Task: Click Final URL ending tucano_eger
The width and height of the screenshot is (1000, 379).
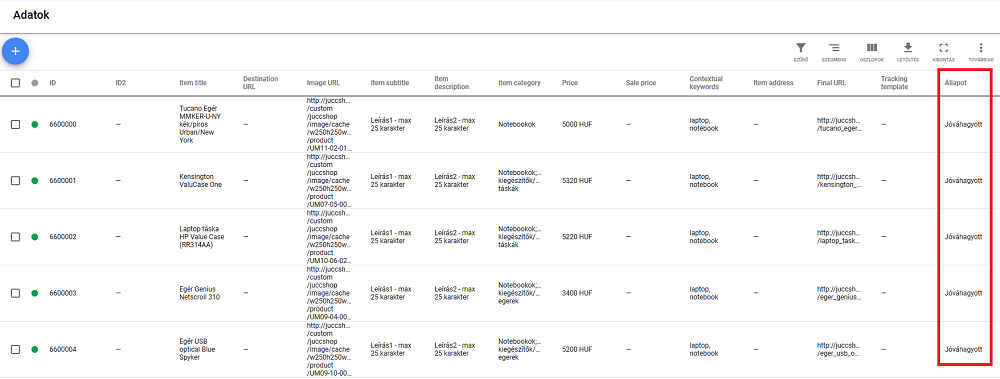Action: [x=839, y=124]
